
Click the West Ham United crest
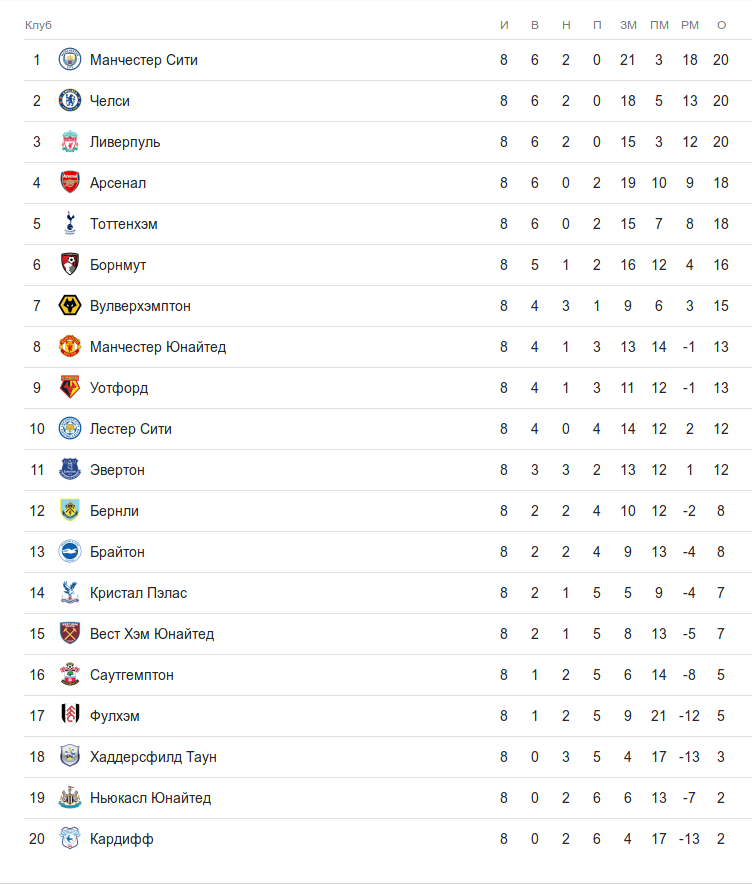click(69, 634)
